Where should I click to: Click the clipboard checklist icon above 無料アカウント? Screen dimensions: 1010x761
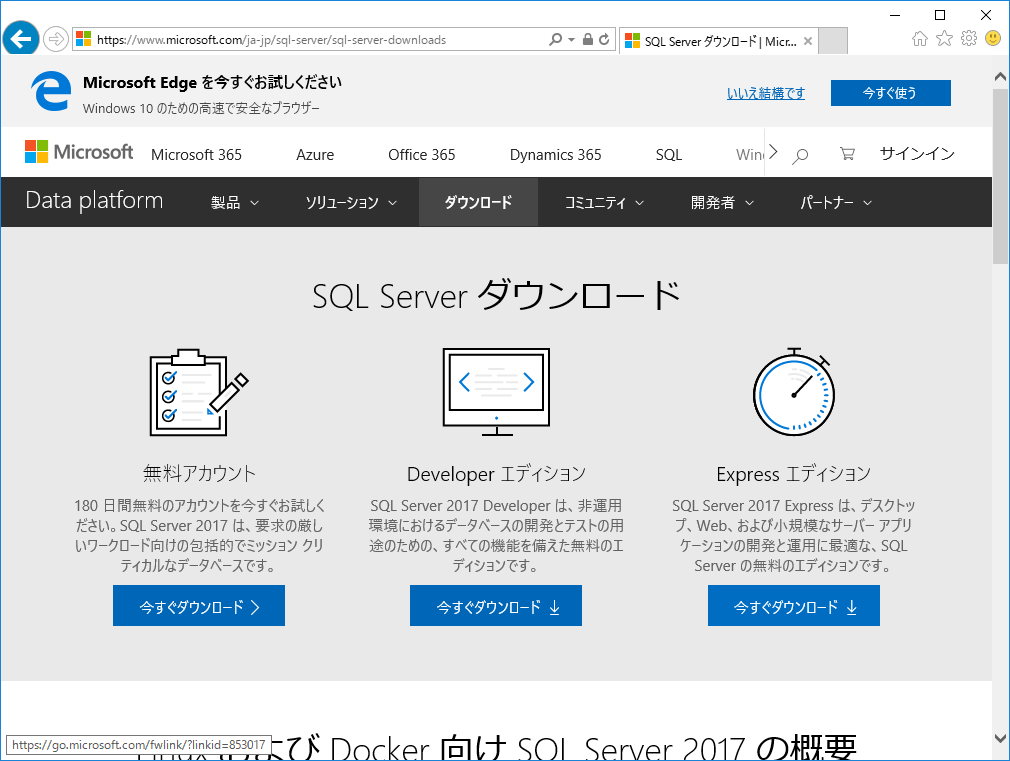click(x=199, y=392)
